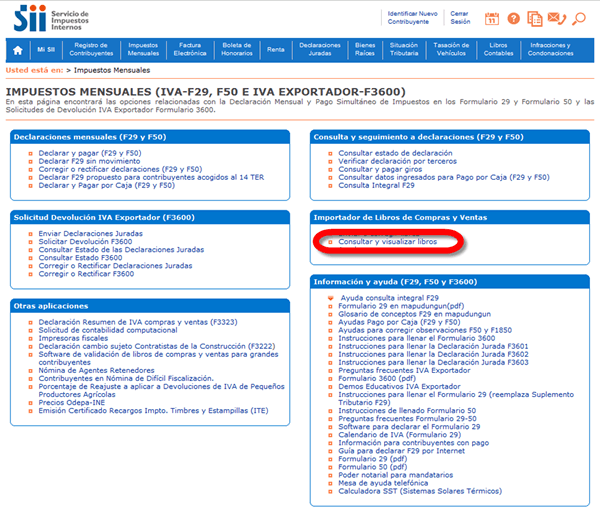Open the Declaraciones Juradas menu

320,48
